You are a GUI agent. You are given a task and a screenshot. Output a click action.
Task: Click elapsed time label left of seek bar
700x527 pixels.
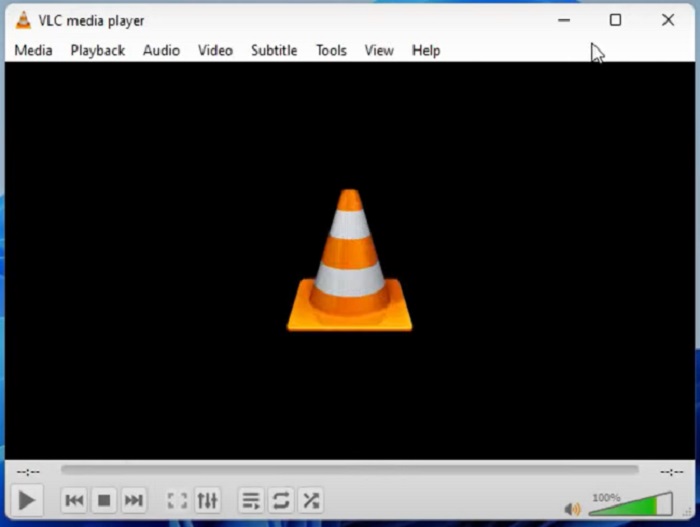coord(28,472)
